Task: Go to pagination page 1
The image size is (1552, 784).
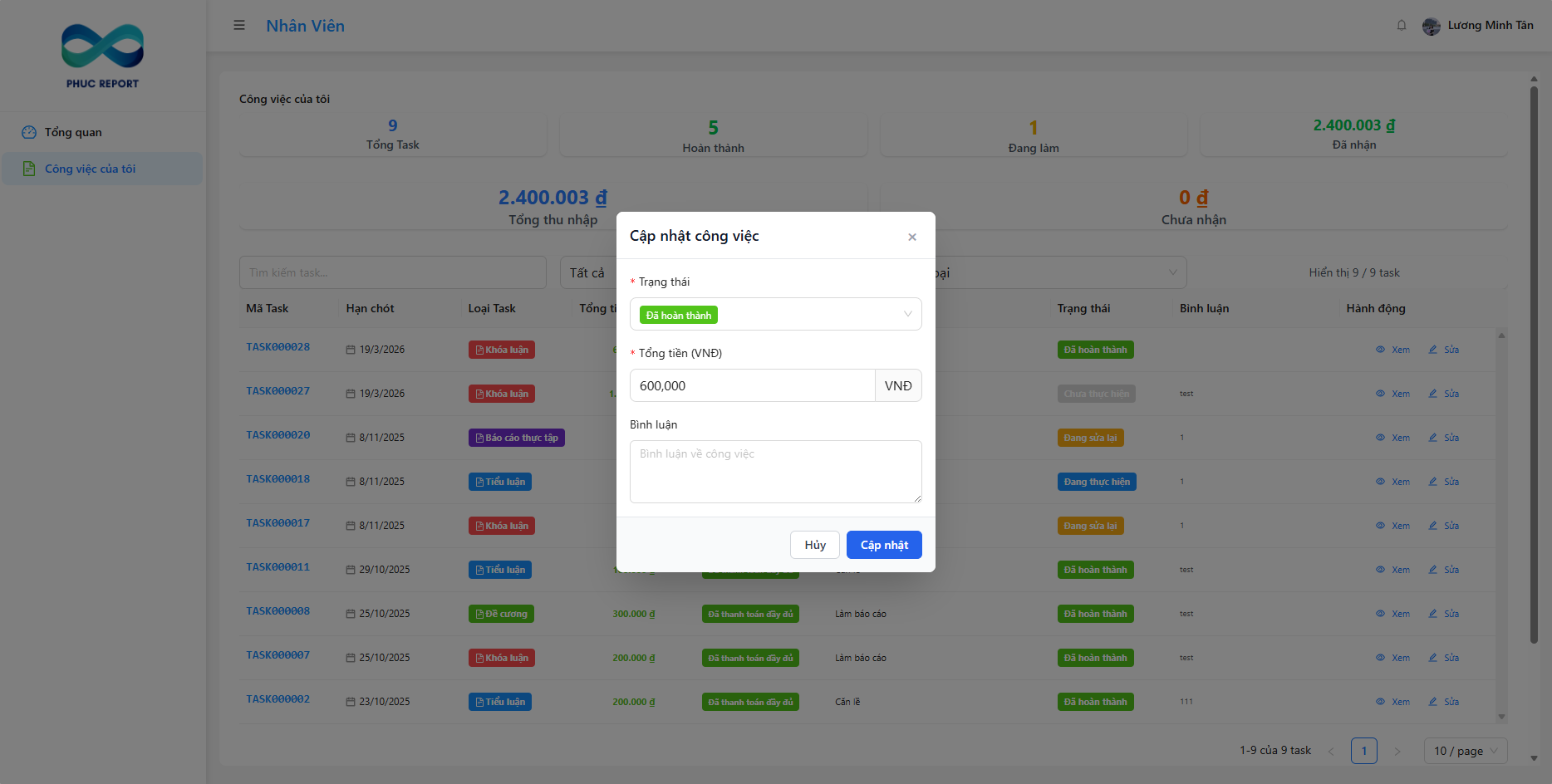Action: (x=1364, y=751)
